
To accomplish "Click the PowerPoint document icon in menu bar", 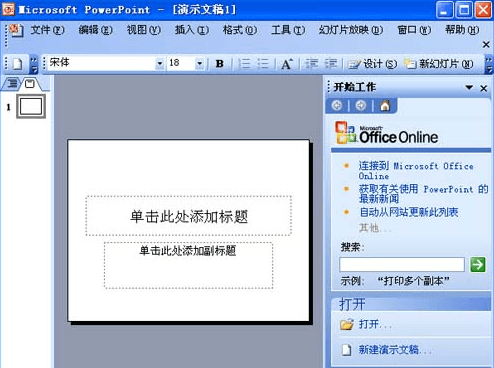I will click(x=16, y=30).
